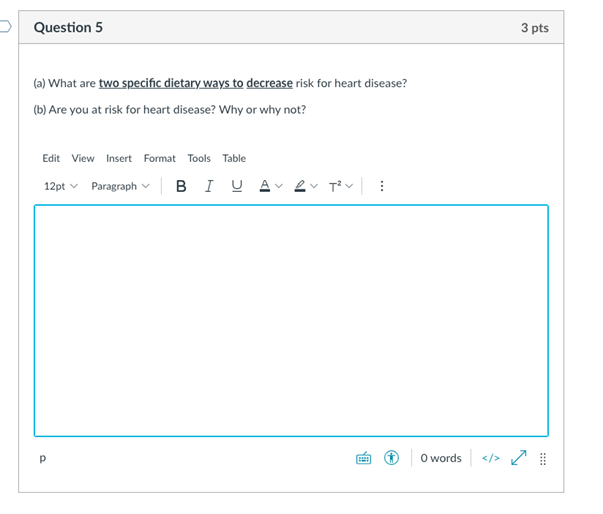Open the Insert menu

119,158
